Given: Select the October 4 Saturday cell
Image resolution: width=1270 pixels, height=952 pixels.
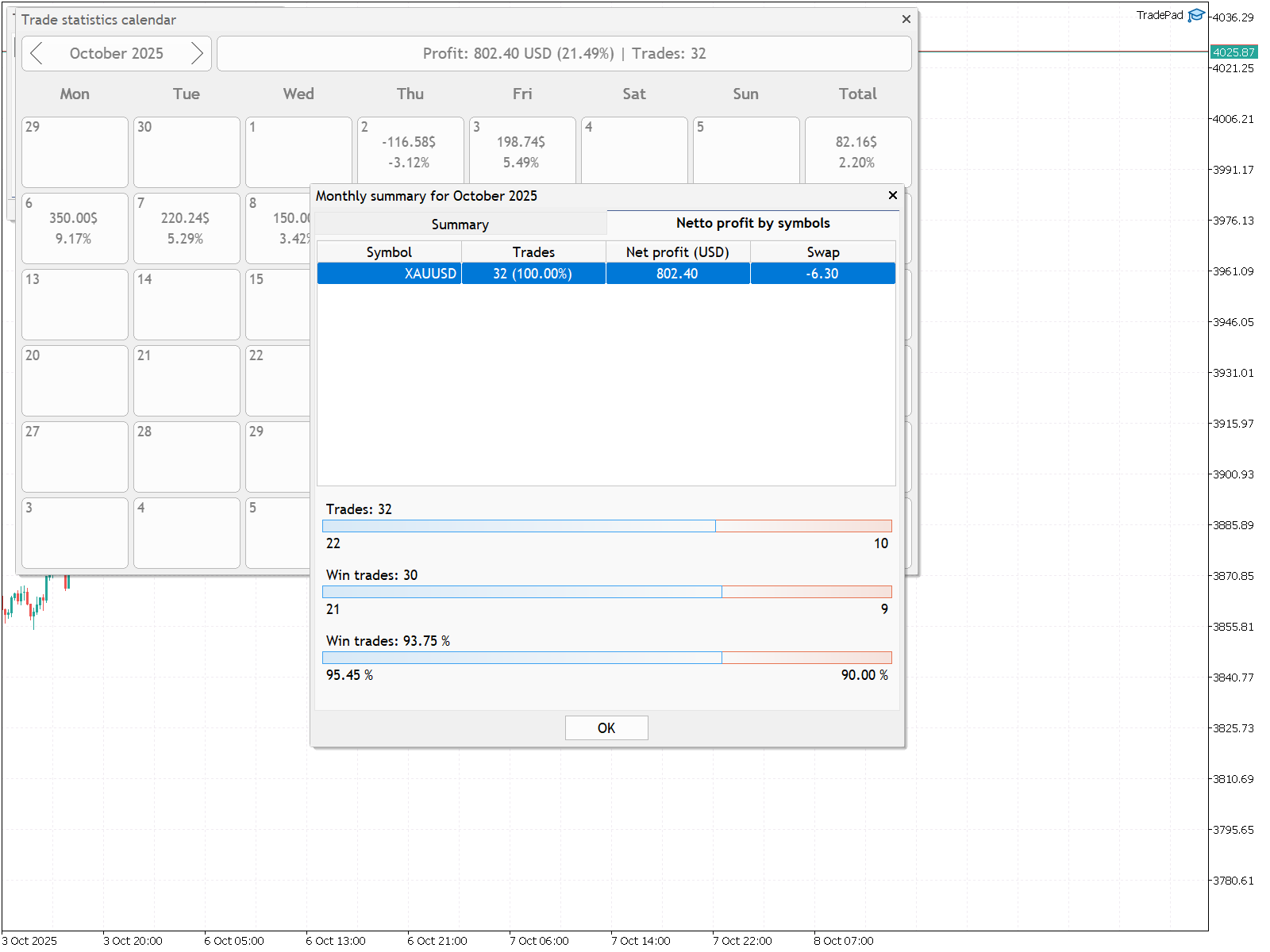Looking at the screenshot, I should pos(634,151).
